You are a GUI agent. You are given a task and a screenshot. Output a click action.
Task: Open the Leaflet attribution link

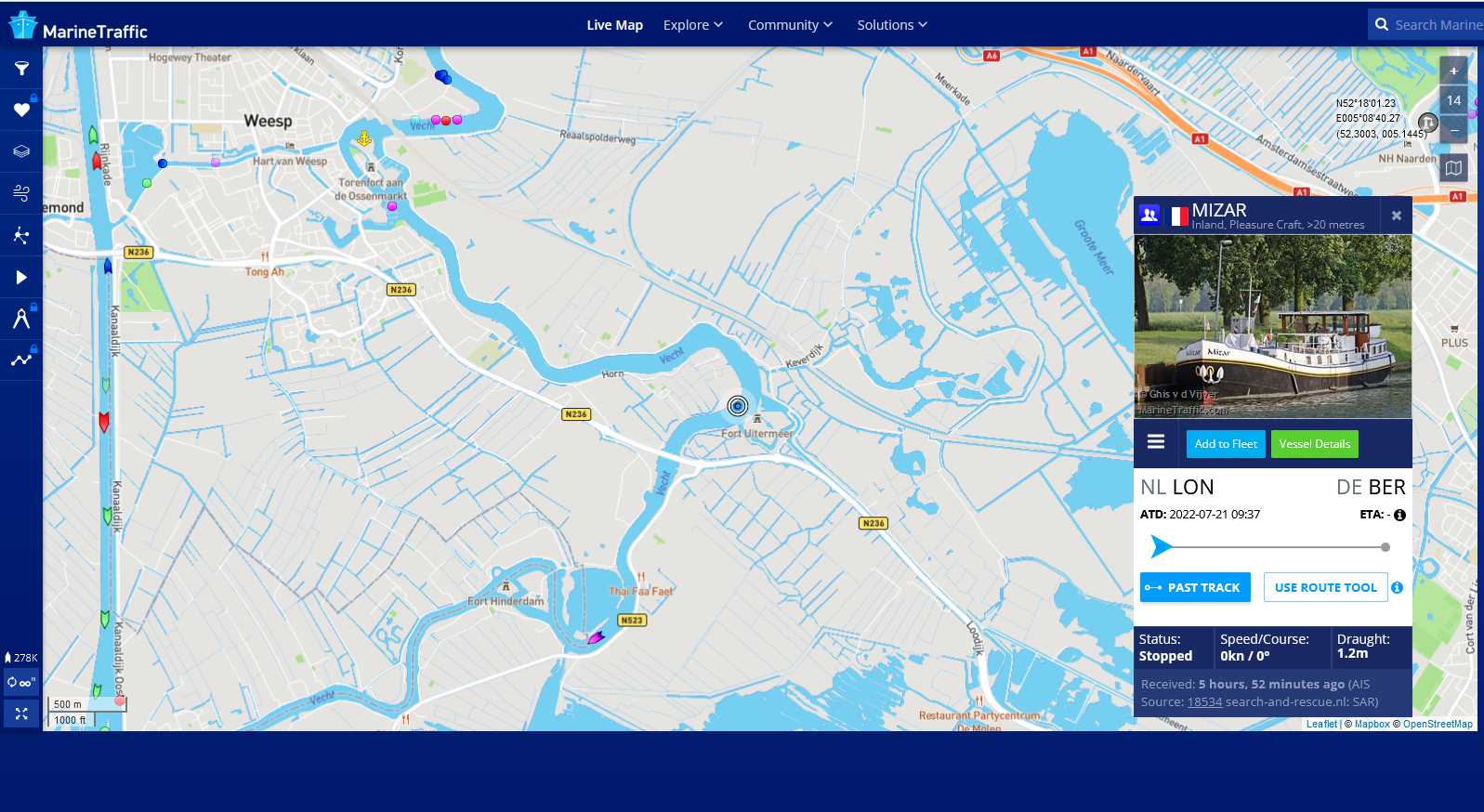coord(1321,724)
